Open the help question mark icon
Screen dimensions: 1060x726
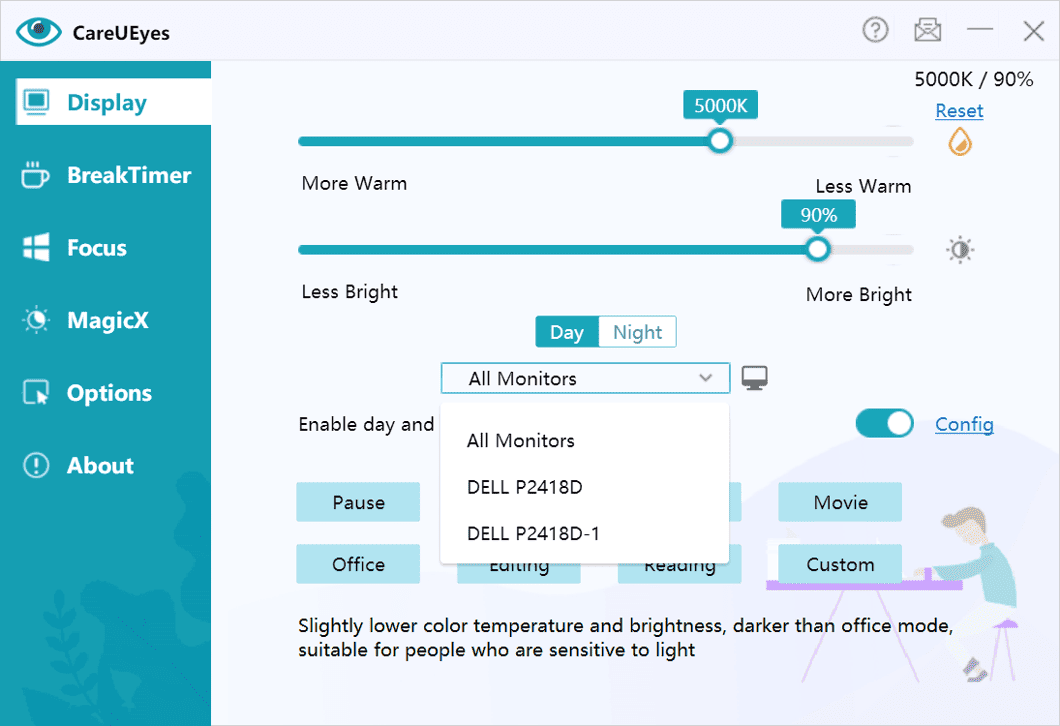(x=875, y=29)
